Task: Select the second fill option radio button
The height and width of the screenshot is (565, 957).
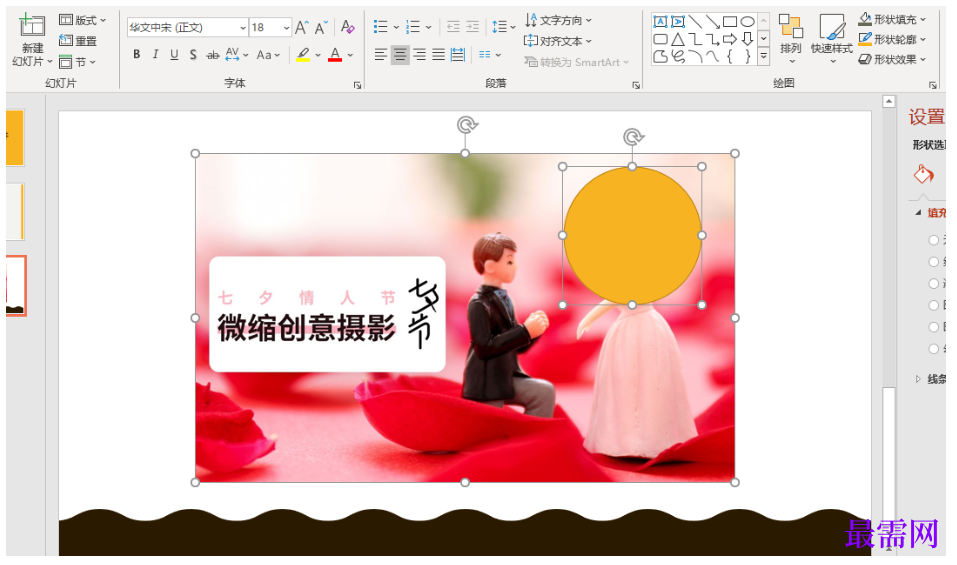Action: [x=934, y=262]
